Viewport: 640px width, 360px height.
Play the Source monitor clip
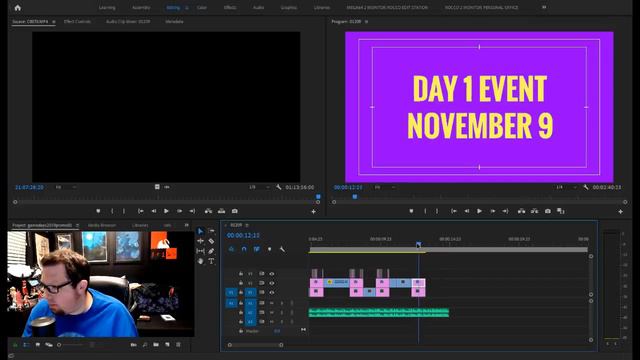[166, 211]
